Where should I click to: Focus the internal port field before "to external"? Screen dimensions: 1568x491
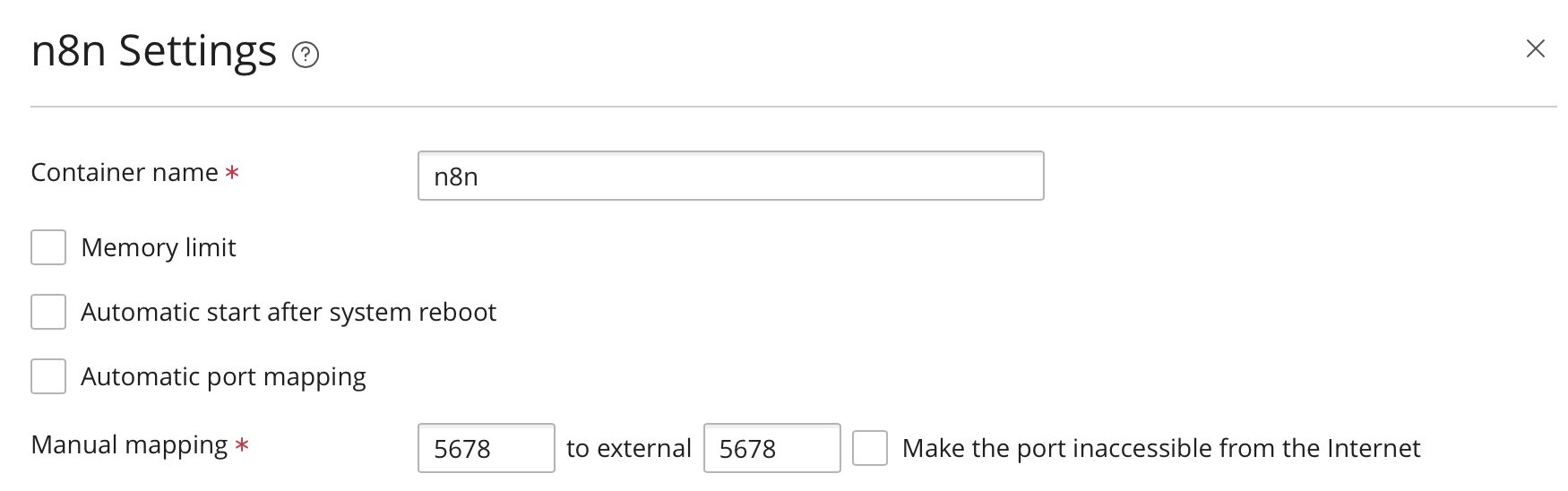pos(486,448)
